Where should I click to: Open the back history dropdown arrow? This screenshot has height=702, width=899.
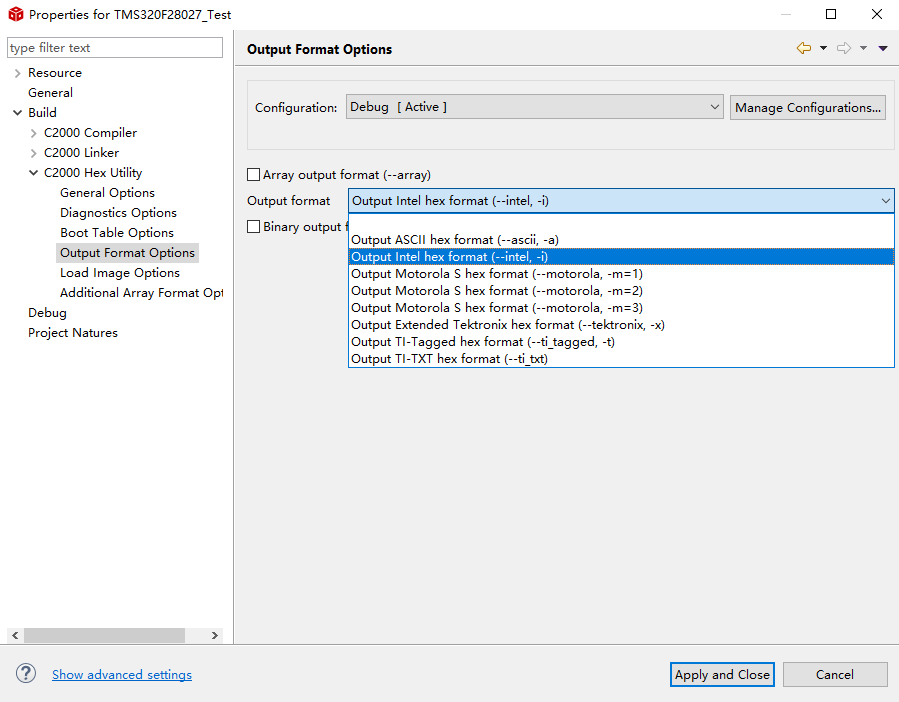coord(823,48)
